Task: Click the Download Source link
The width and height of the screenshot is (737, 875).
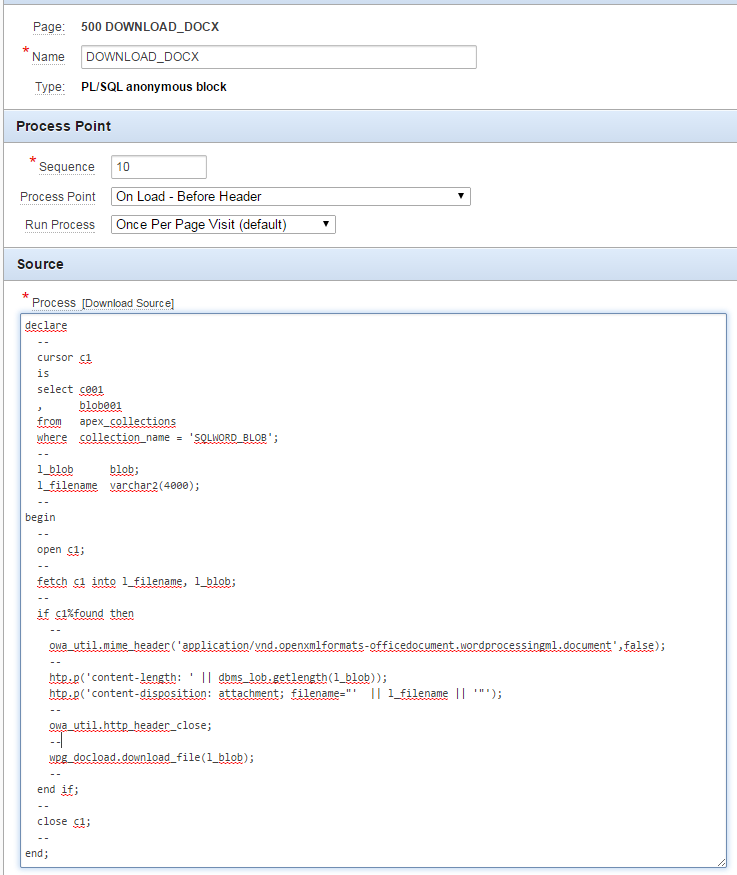Action: (128, 303)
